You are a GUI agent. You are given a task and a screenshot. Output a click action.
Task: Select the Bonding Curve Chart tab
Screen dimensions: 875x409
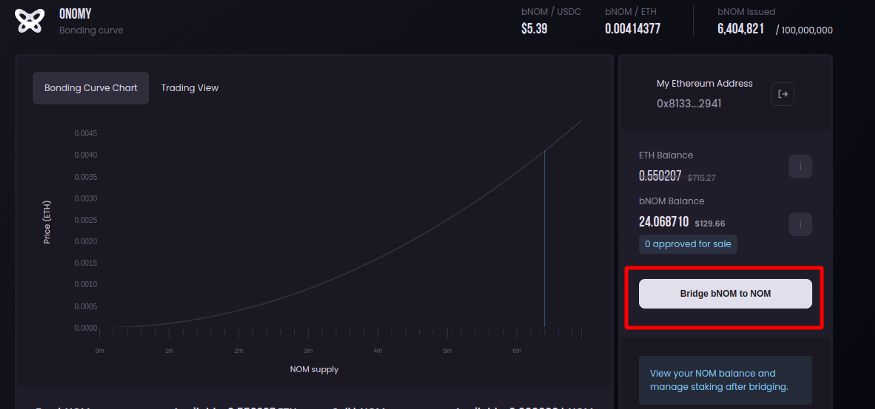(x=91, y=88)
